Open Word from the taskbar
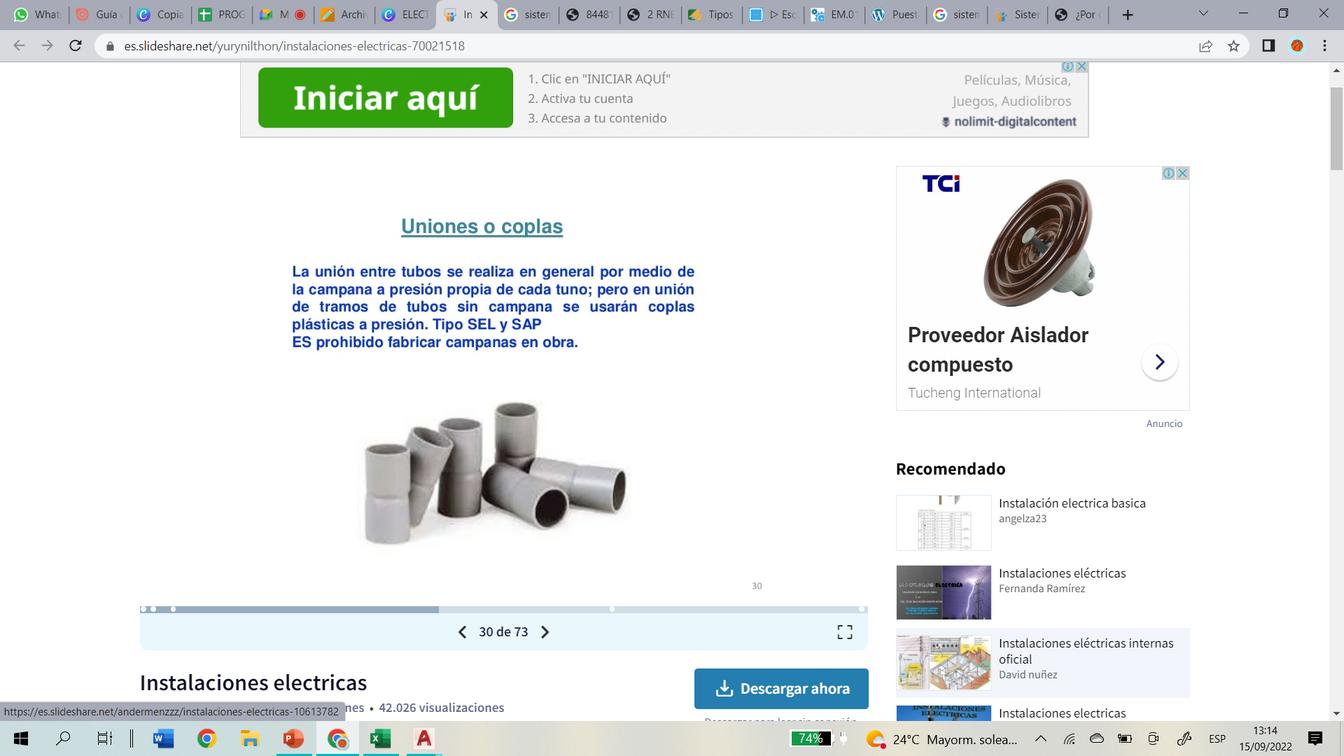Screen dimensions: 1344x756 [x=162, y=739]
